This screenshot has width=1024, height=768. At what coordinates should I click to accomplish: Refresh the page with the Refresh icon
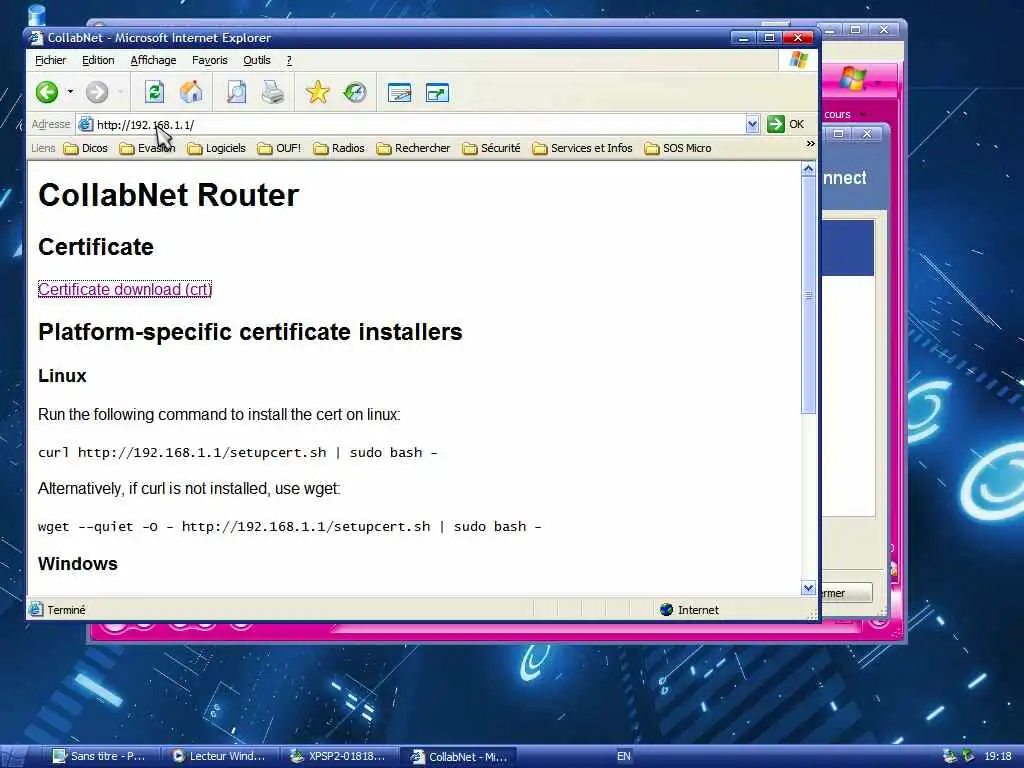click(154, 92)
